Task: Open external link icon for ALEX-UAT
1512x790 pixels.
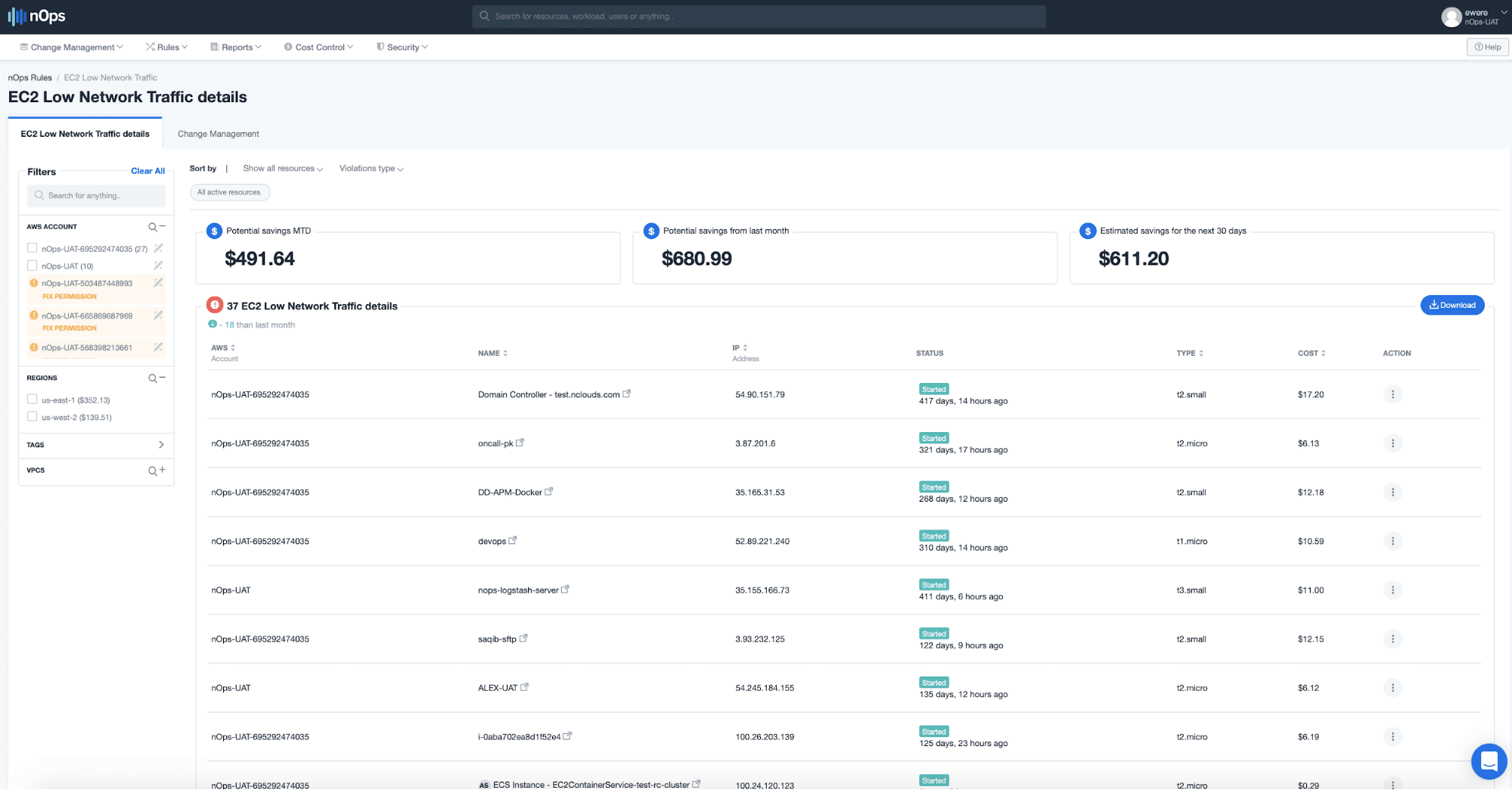Action: 524,687
